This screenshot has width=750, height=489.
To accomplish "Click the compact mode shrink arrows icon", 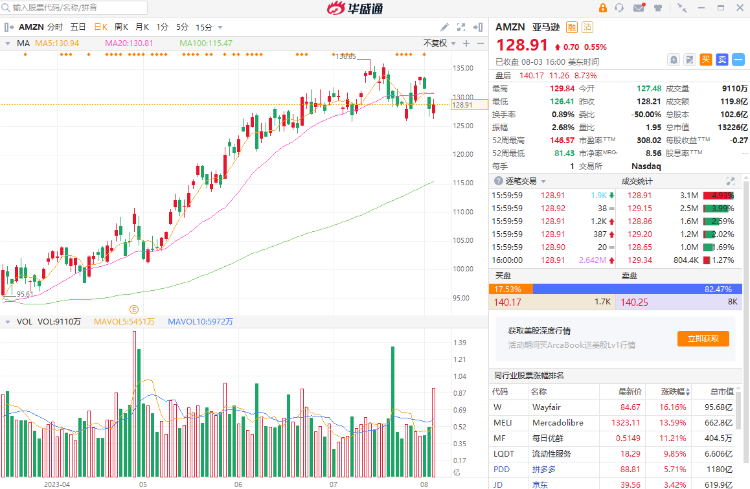I will pos(682,8).
